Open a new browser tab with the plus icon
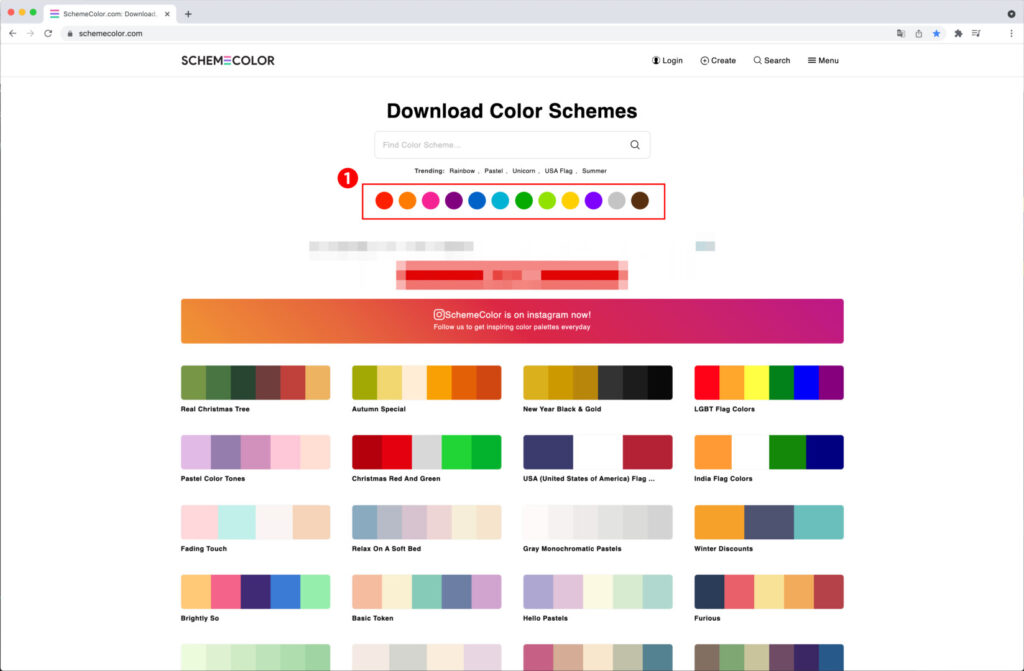Viewport: 1024px width, 671px height. click(188, 14)
